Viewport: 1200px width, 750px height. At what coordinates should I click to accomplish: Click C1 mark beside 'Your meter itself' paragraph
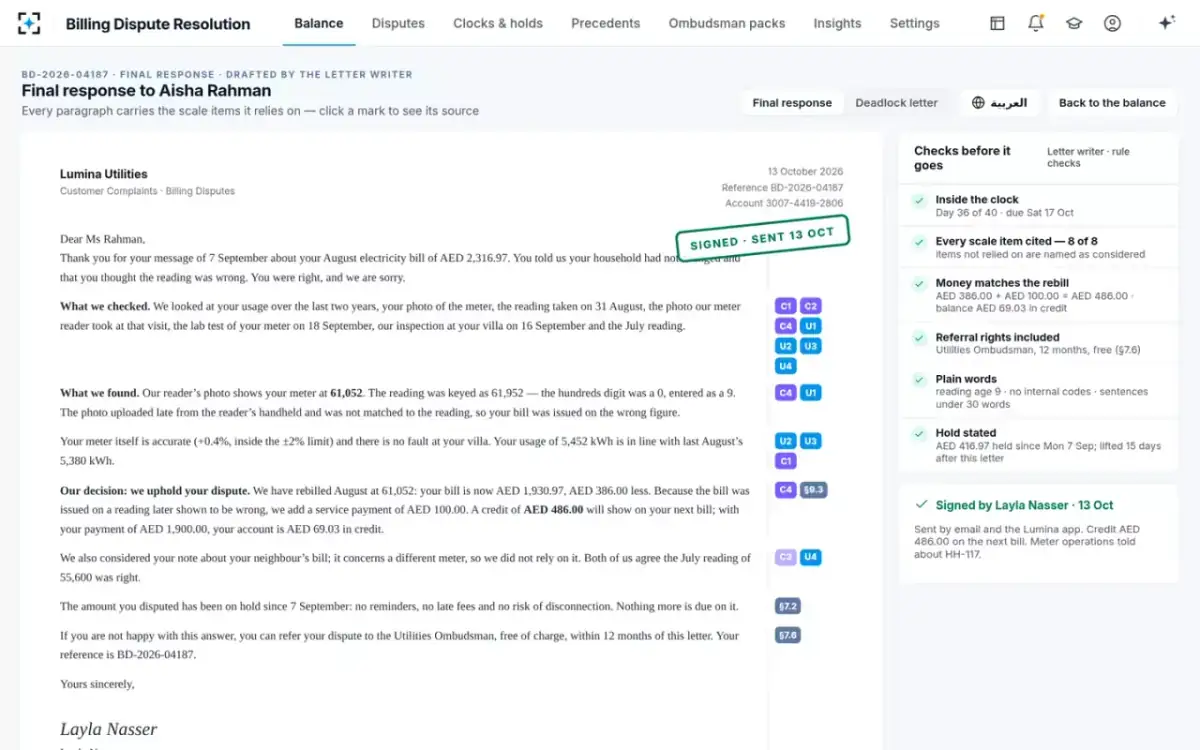point(786,461)
